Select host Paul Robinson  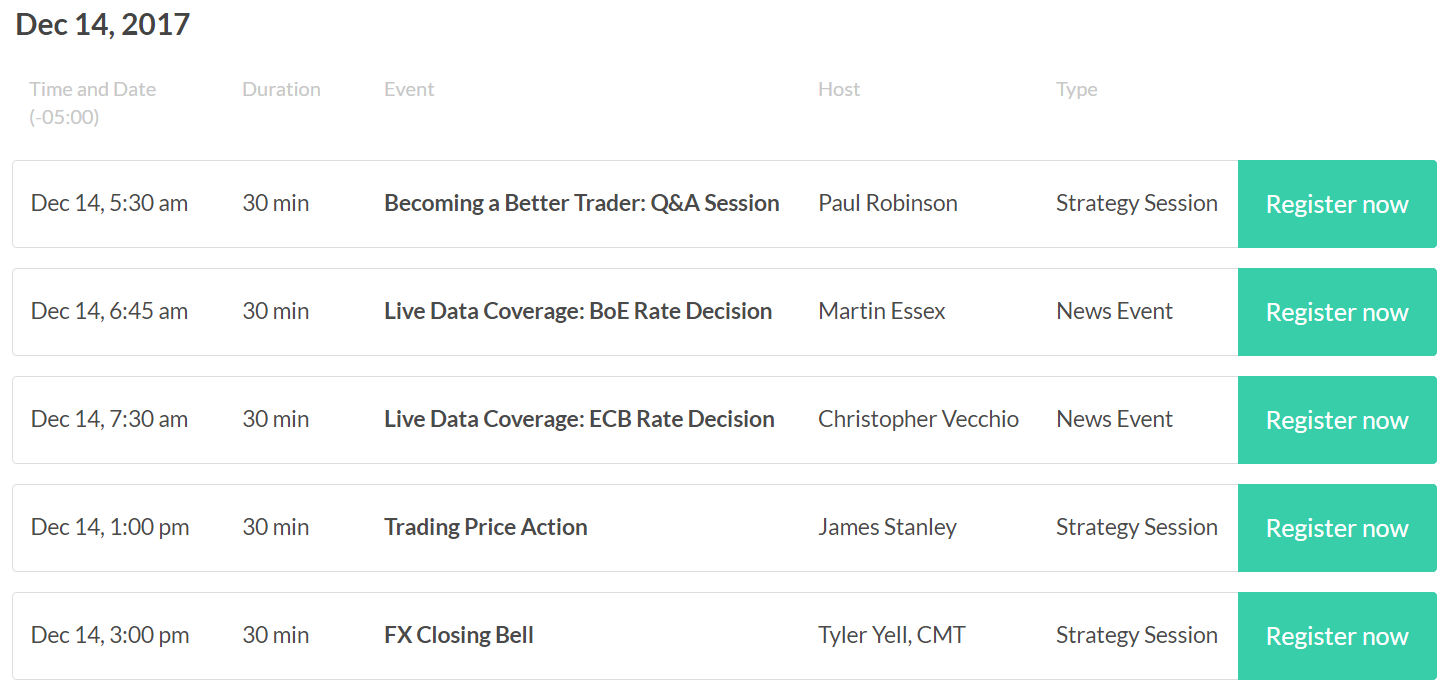(888, 203)
